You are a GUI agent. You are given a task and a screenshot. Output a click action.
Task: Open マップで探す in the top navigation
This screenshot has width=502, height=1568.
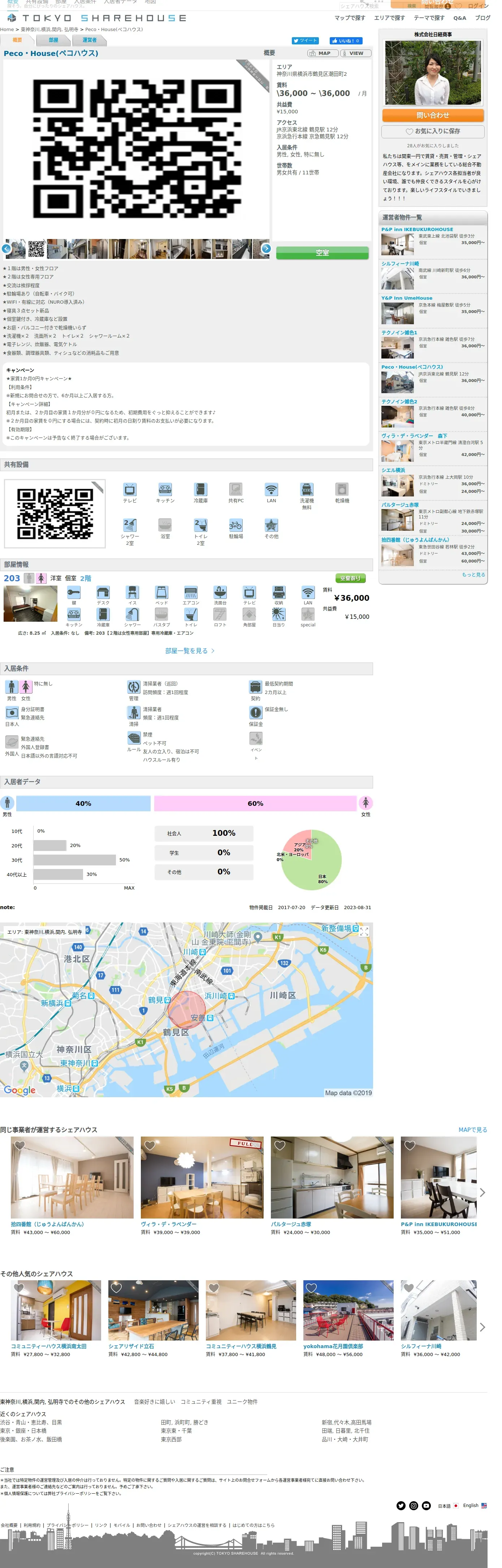350,18
